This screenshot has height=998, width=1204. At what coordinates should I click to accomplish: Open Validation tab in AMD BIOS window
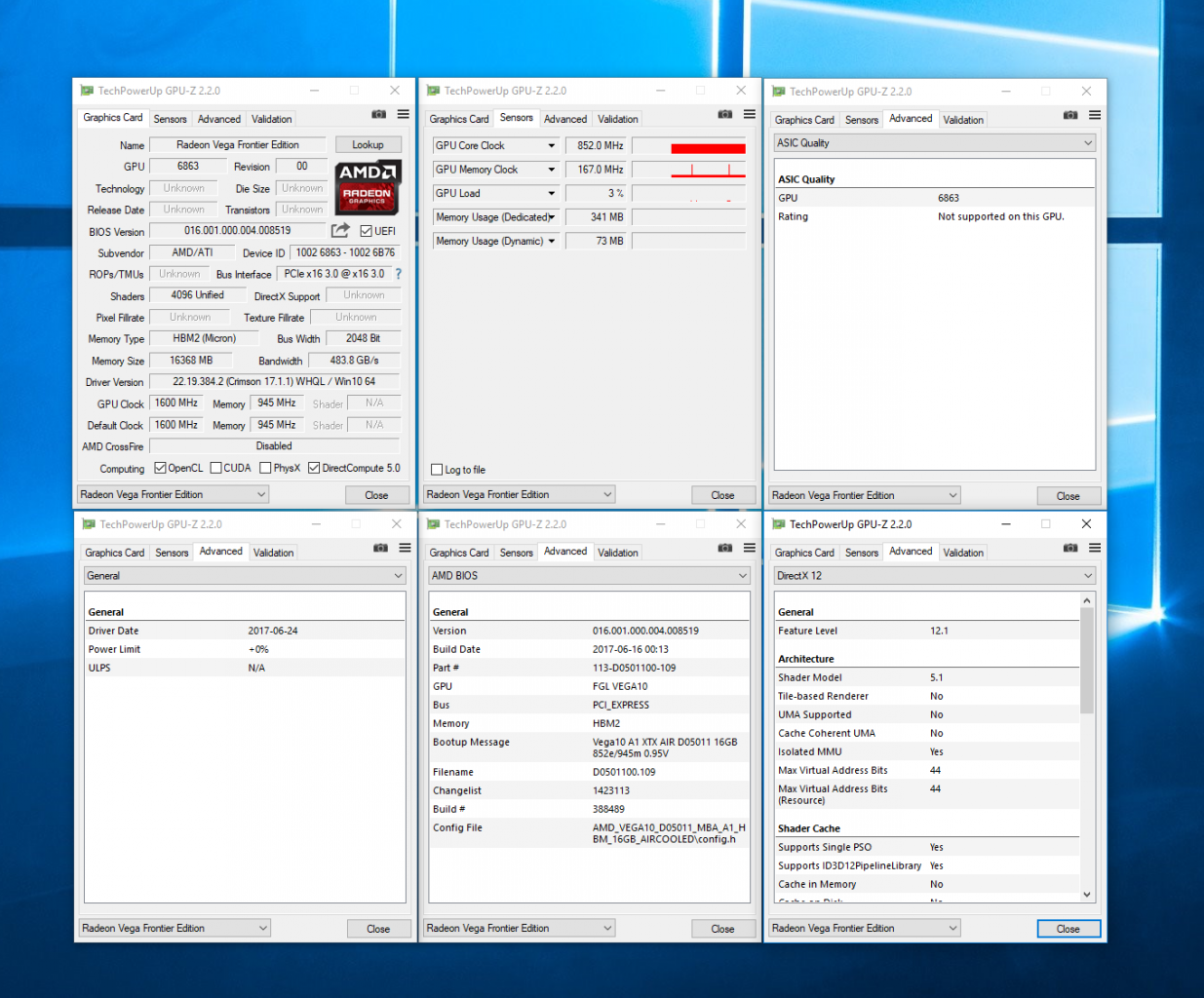click(x=618, y=553)
